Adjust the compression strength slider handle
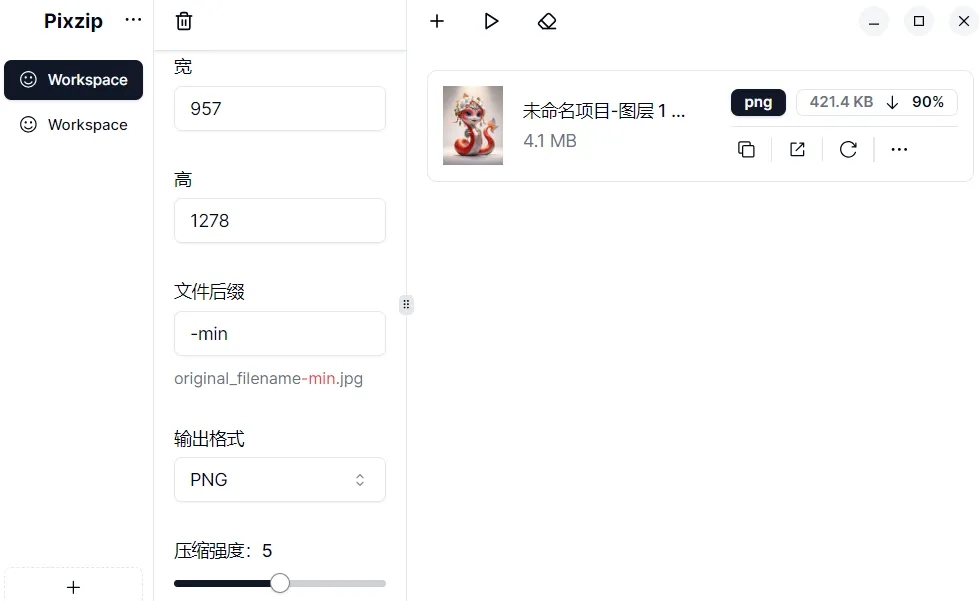This screenshot has height=601, width=979. coord(280,583)
